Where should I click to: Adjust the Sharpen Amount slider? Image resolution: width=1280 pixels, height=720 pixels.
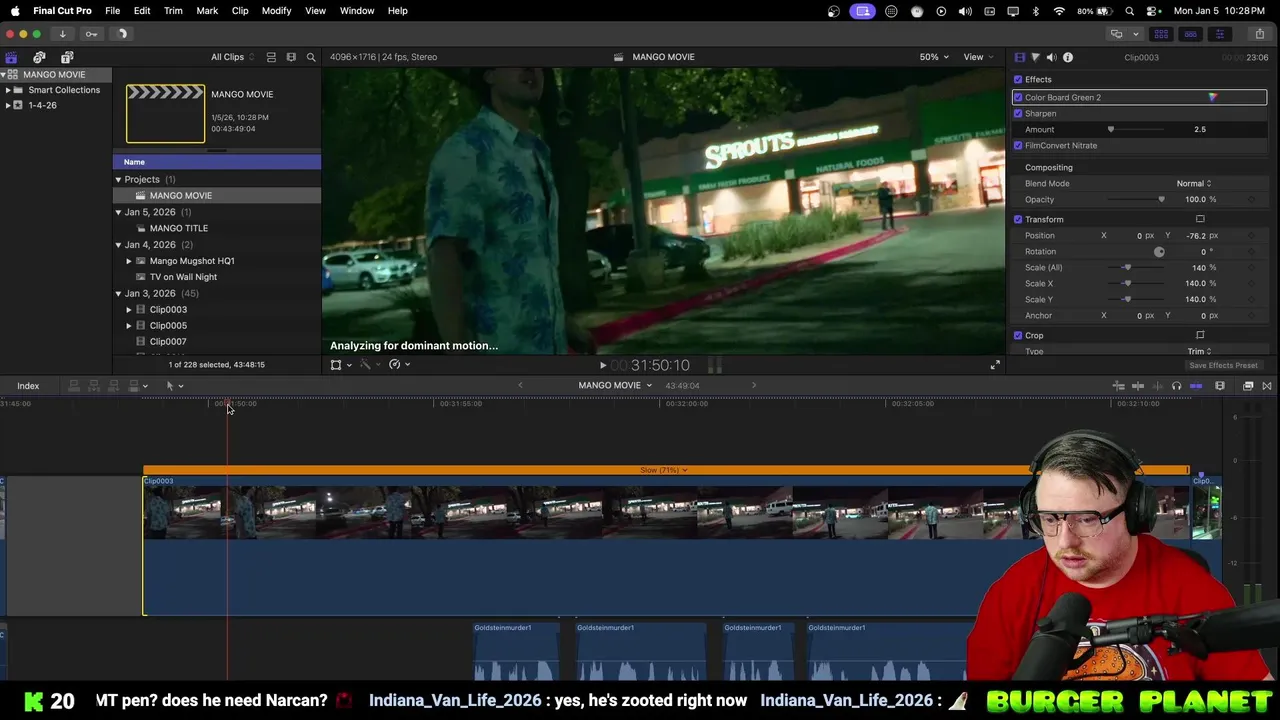(1110, 130)
